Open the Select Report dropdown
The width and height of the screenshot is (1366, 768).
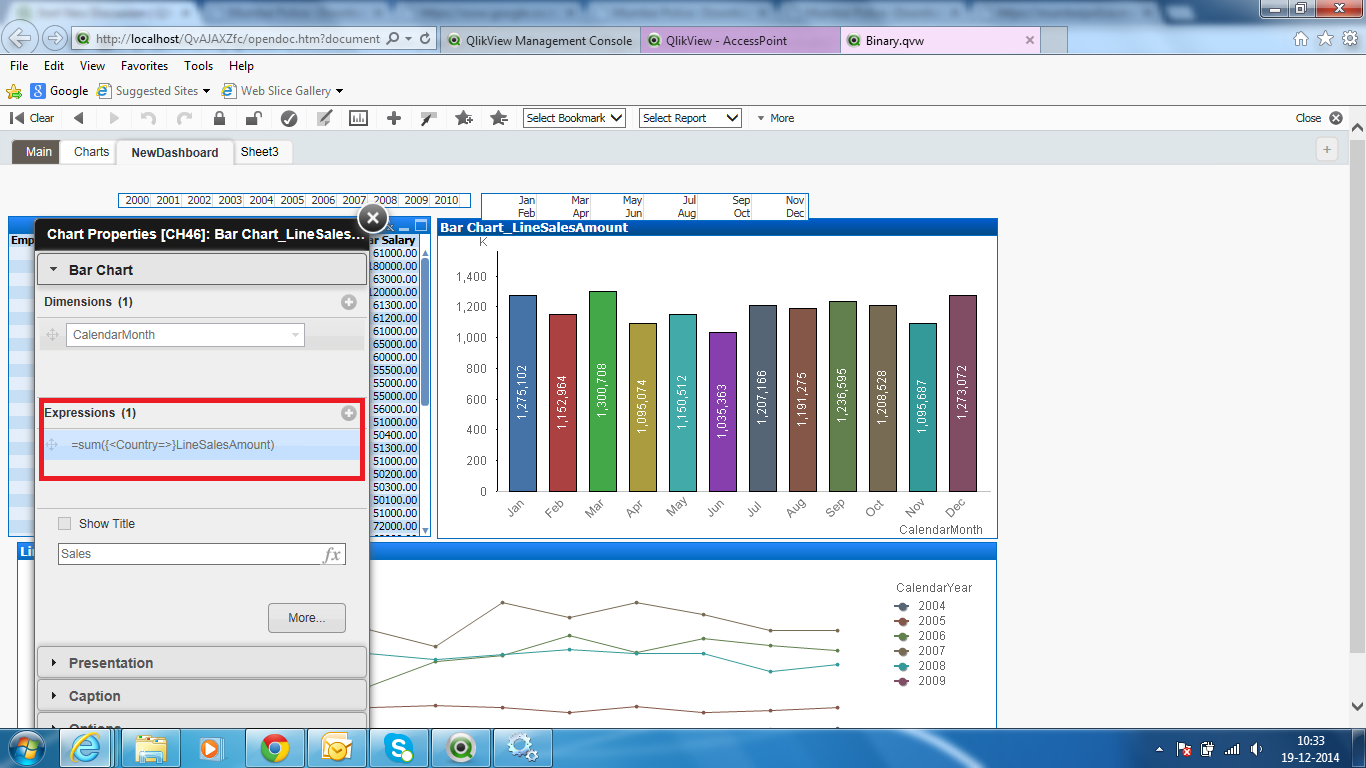pos(691,118)
